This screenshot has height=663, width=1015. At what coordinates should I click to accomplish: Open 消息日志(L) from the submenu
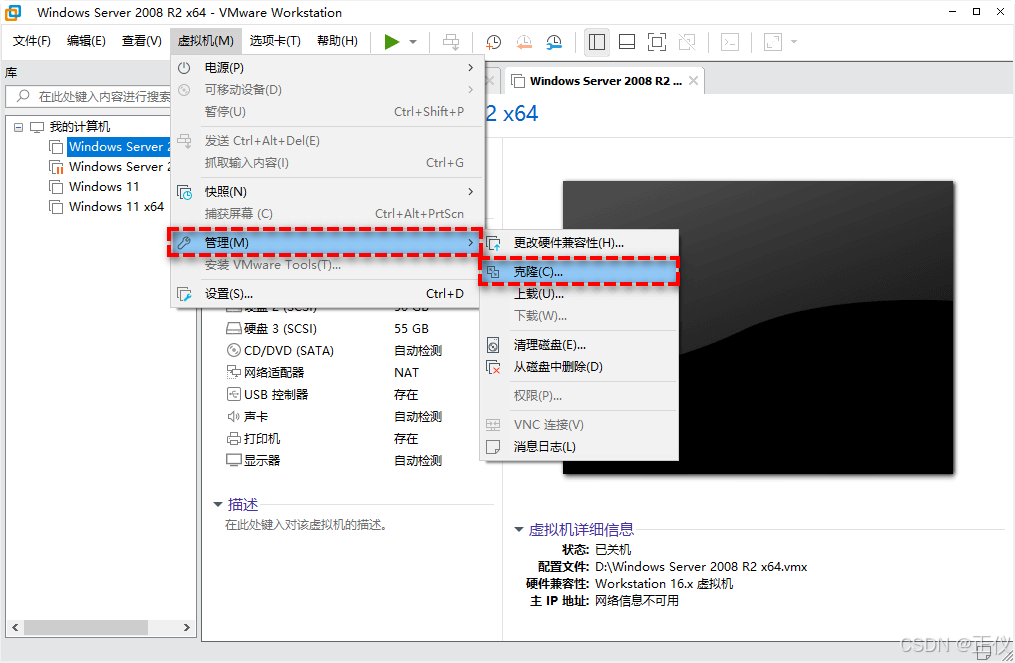coord(579,447)
